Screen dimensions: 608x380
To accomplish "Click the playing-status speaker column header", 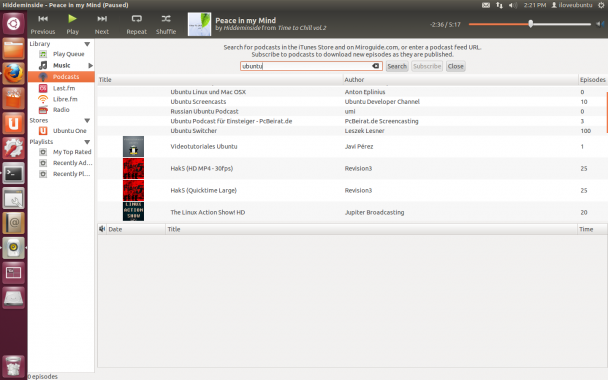I will tap(102, 229).
